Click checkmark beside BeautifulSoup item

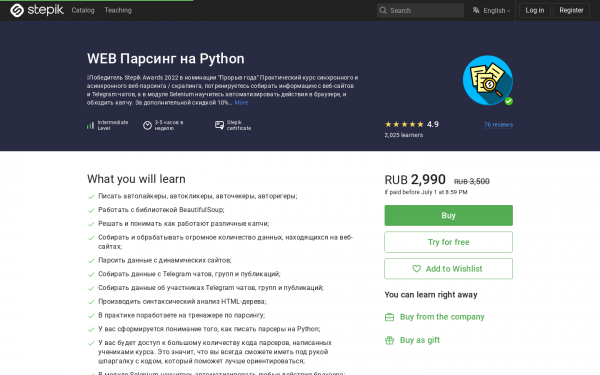coord(91,210)
